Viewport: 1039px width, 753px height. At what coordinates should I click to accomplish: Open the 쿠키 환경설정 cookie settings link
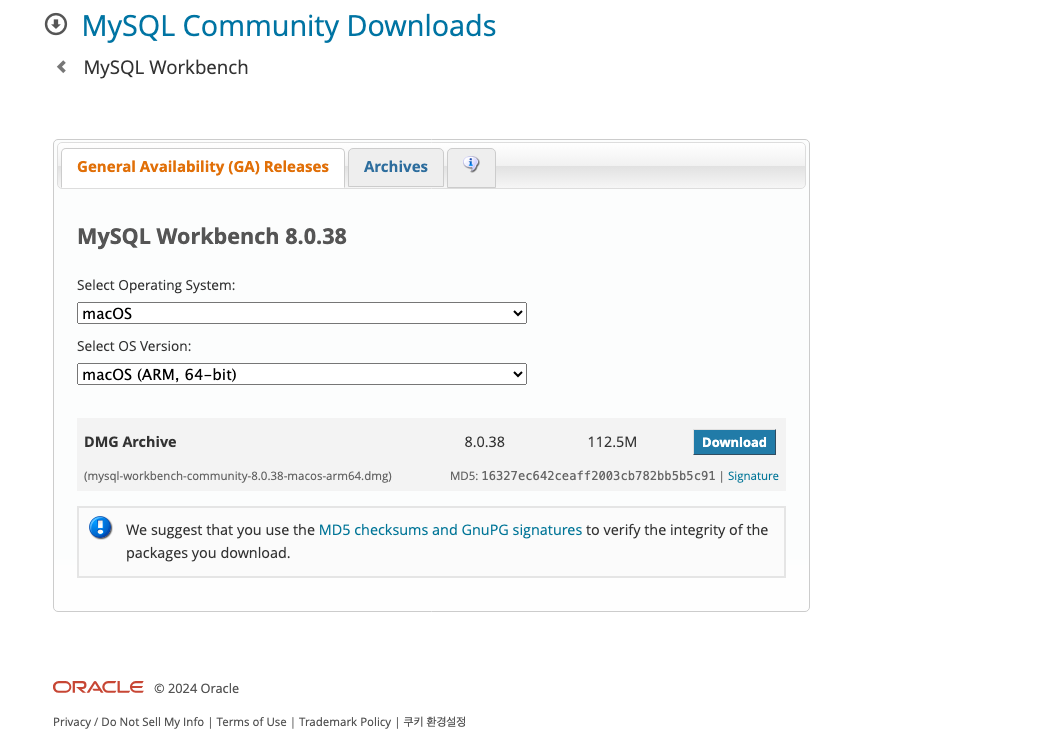point(435,722)
